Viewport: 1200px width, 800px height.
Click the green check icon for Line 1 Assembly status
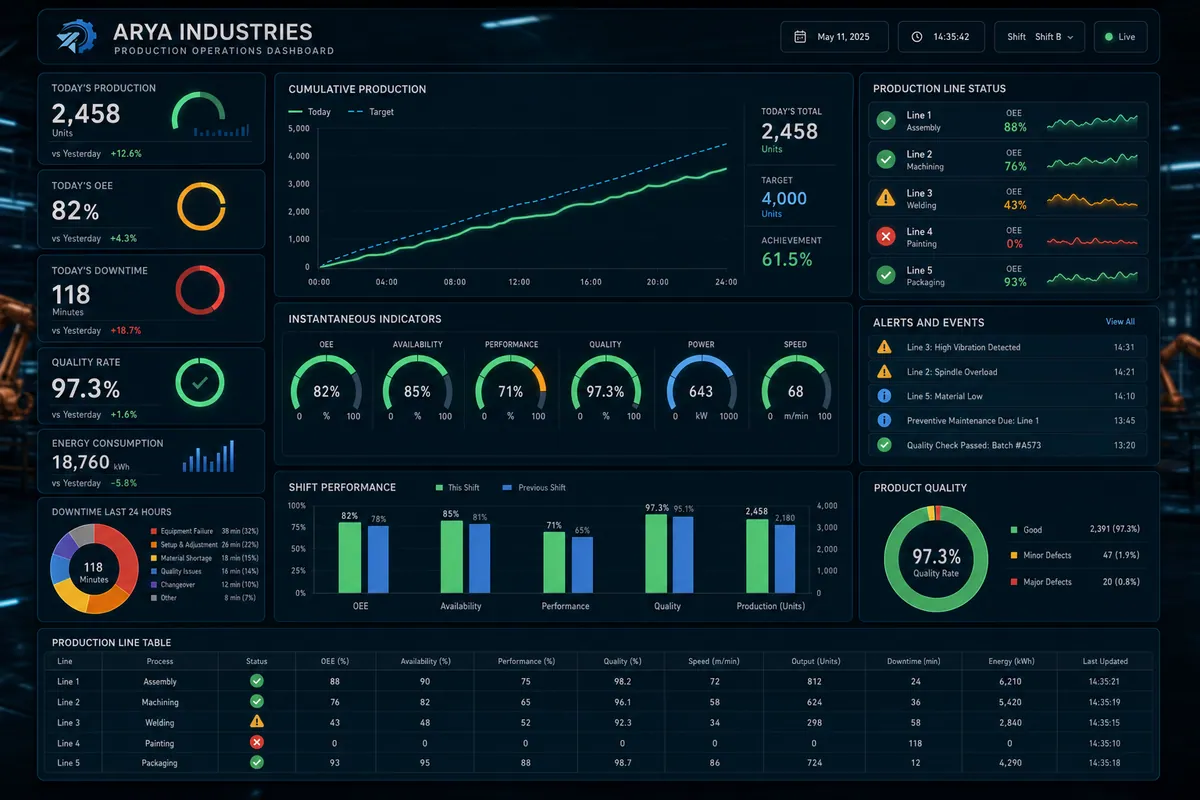(x=885, y=121)
